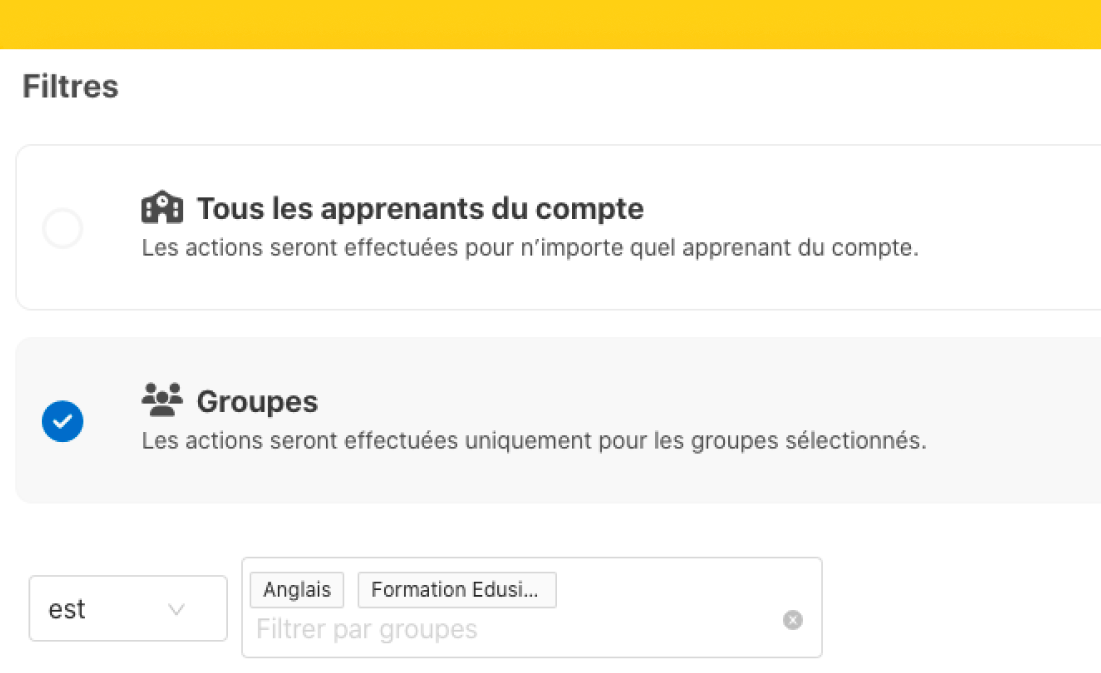Select the "Anglais" group tag

pos(297,589)
